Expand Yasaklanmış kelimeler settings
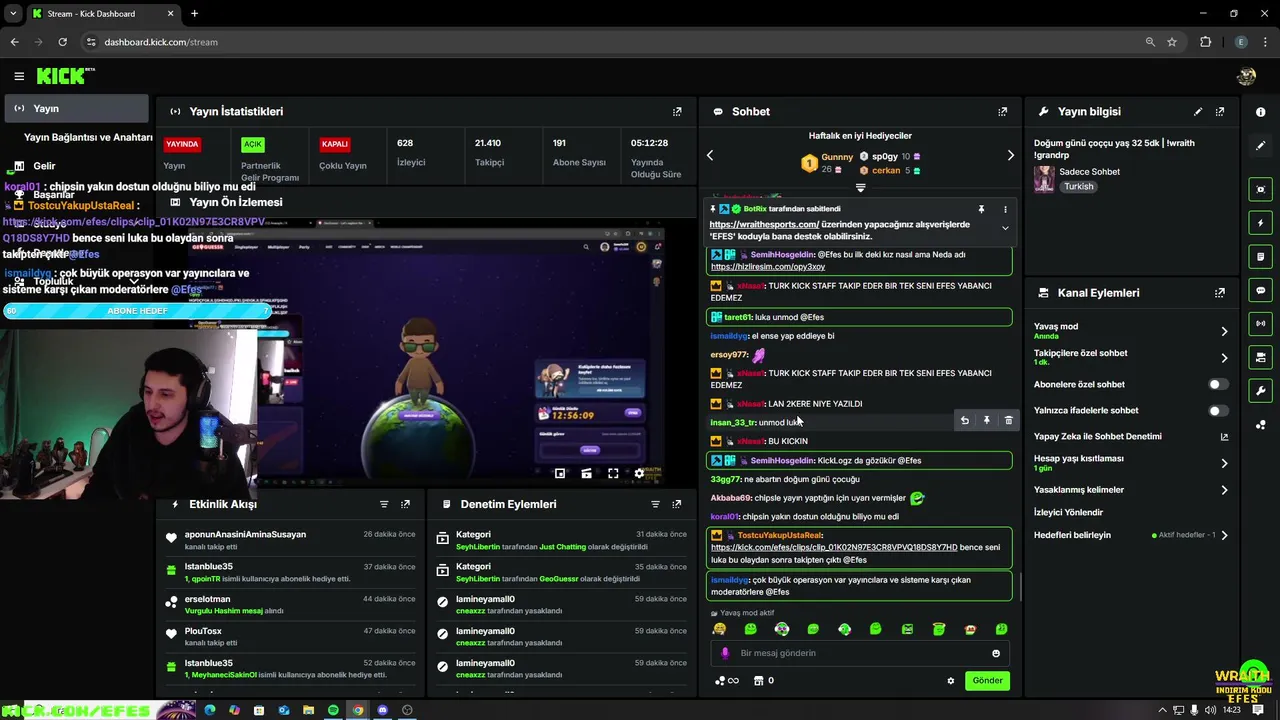This screenshot has width=1280, height=720. (1224, 490)
